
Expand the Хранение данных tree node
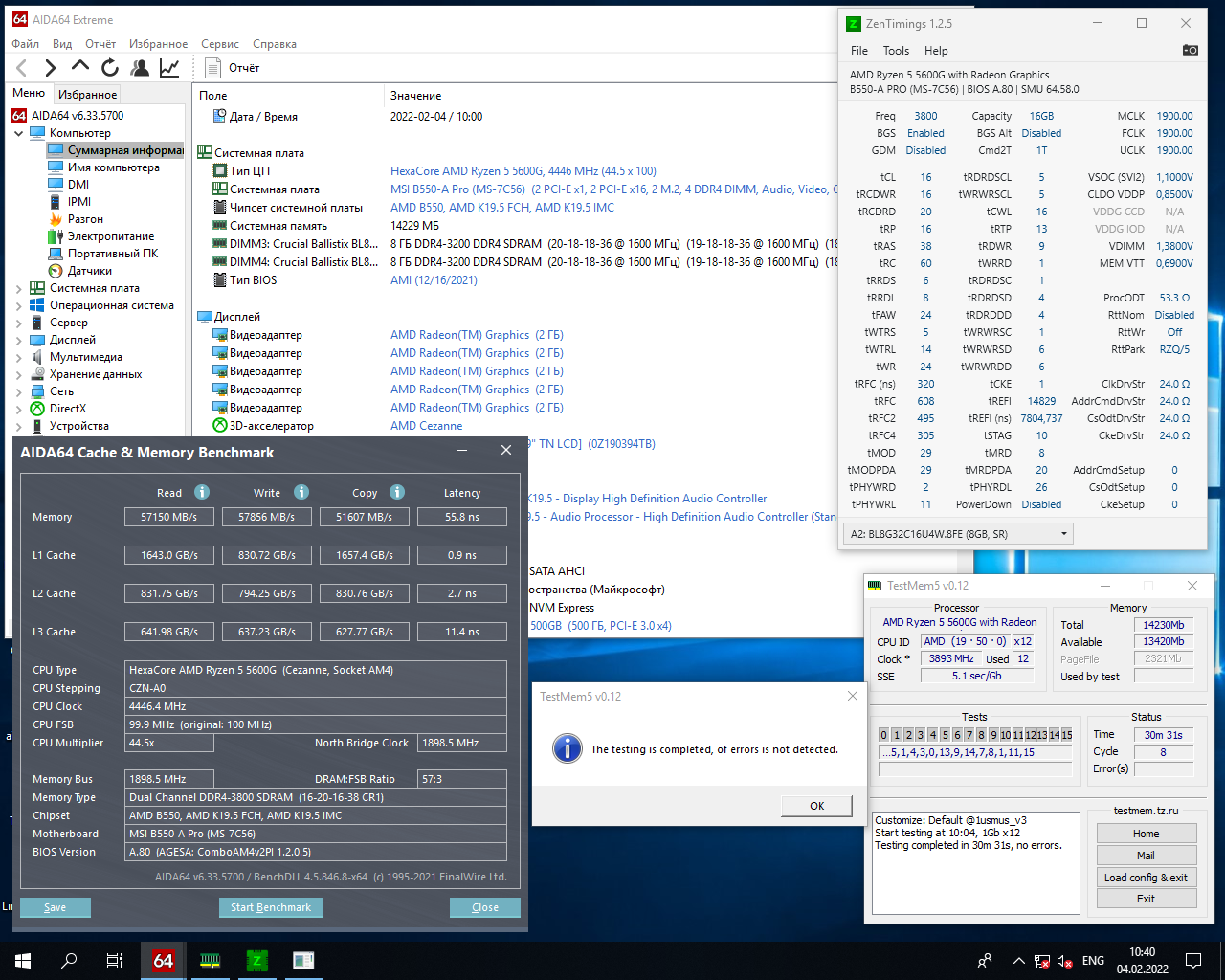click(18, 374)
